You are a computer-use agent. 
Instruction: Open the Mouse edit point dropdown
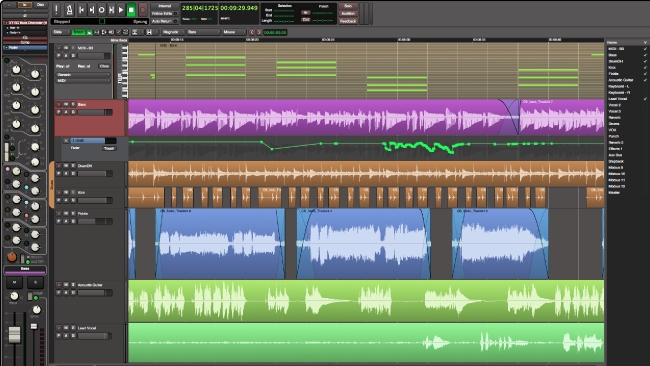pyautogui.click(x=234, y=32)
